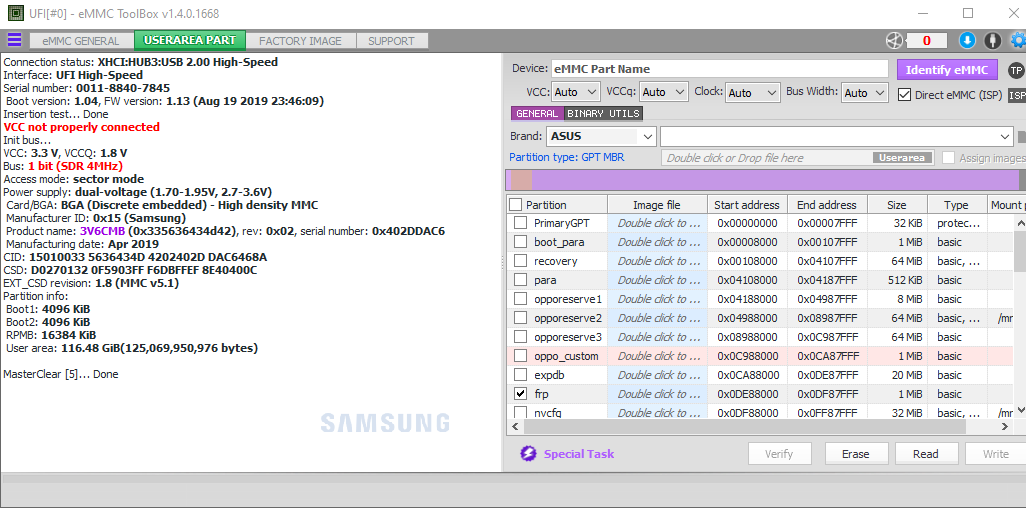
Task: Check the PrimaryGPT partition checkbox
Action: pyautogui.click(x=520, y=223)
